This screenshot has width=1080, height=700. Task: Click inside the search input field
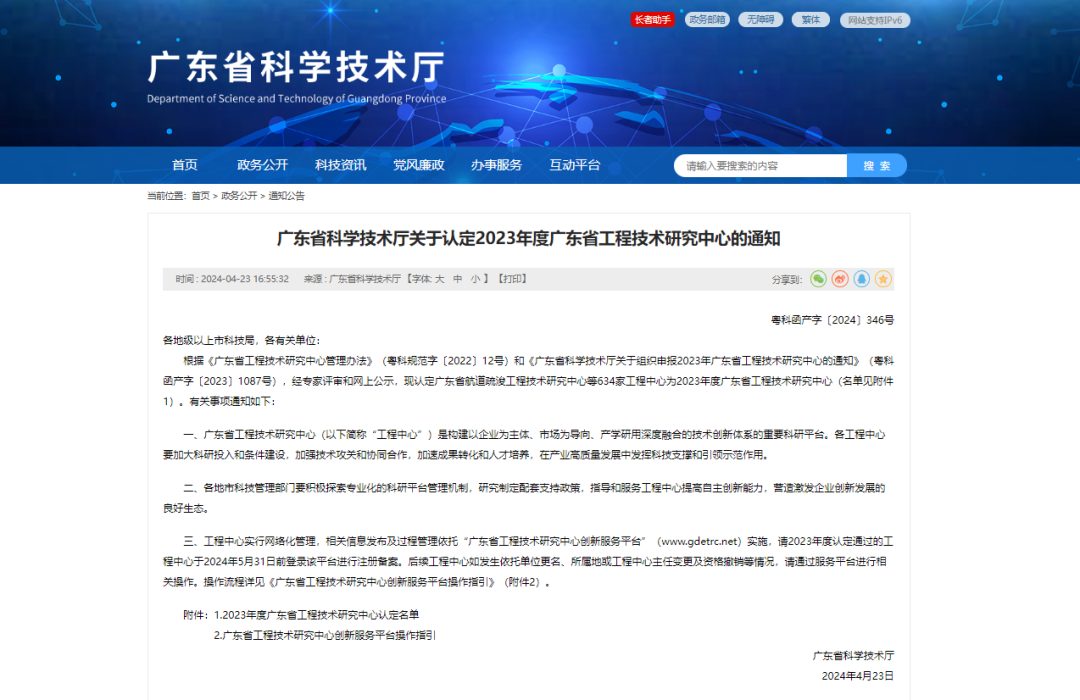coord(762,165)
